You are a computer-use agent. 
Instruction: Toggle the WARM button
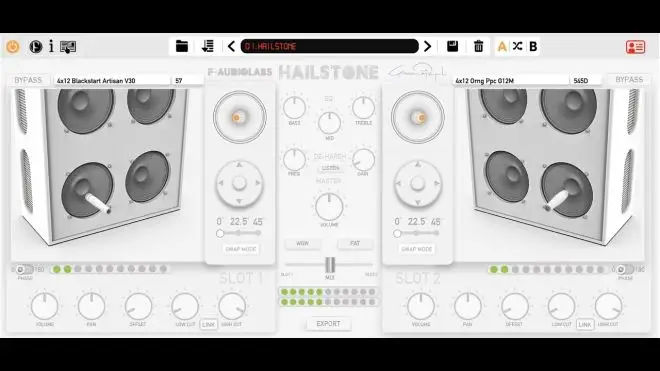[302, 243]
